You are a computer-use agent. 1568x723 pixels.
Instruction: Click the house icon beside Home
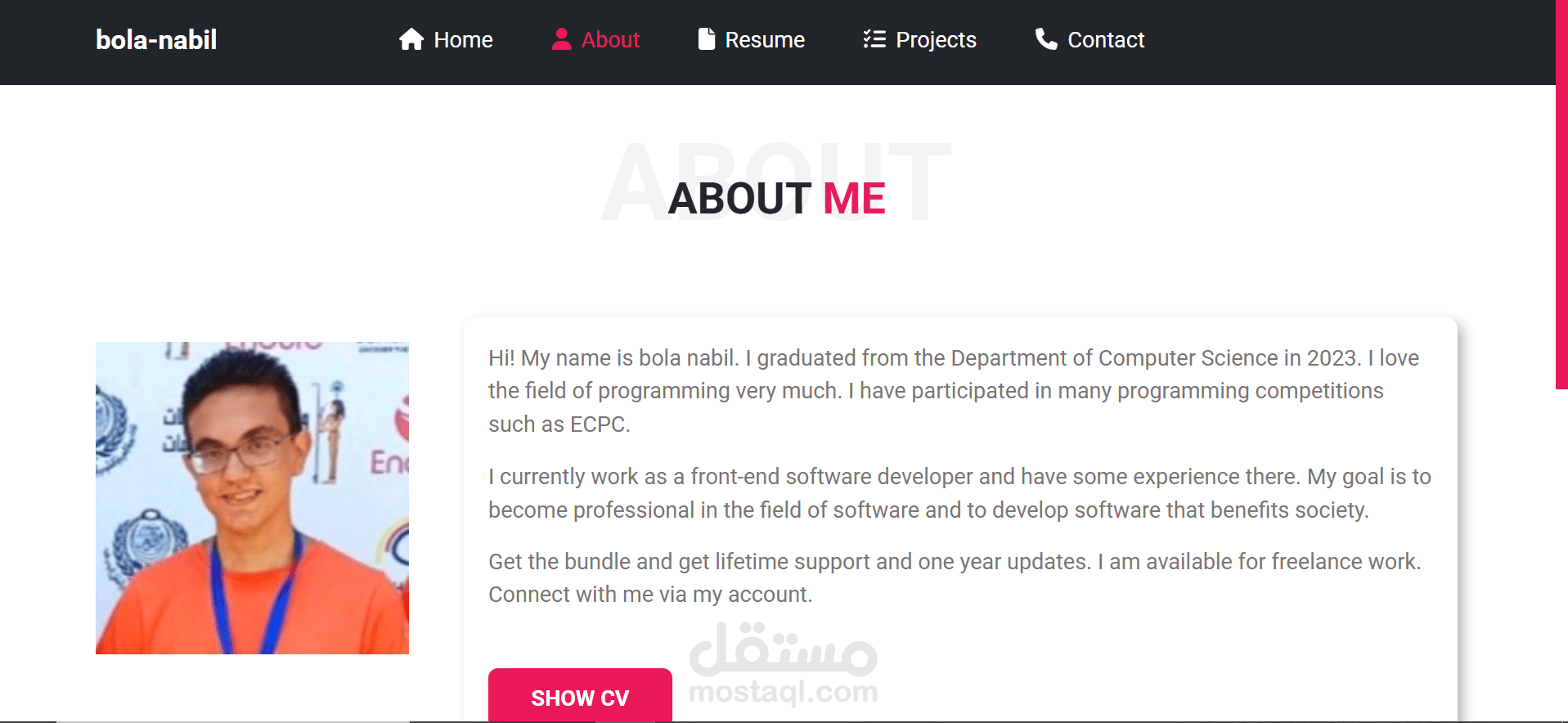pyautogui.click(x=411, y=39)
